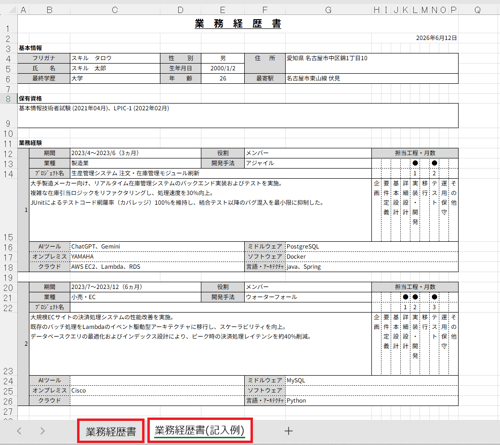Select row 8 header
Screen dimensions: 500x445
click(8, 99)
